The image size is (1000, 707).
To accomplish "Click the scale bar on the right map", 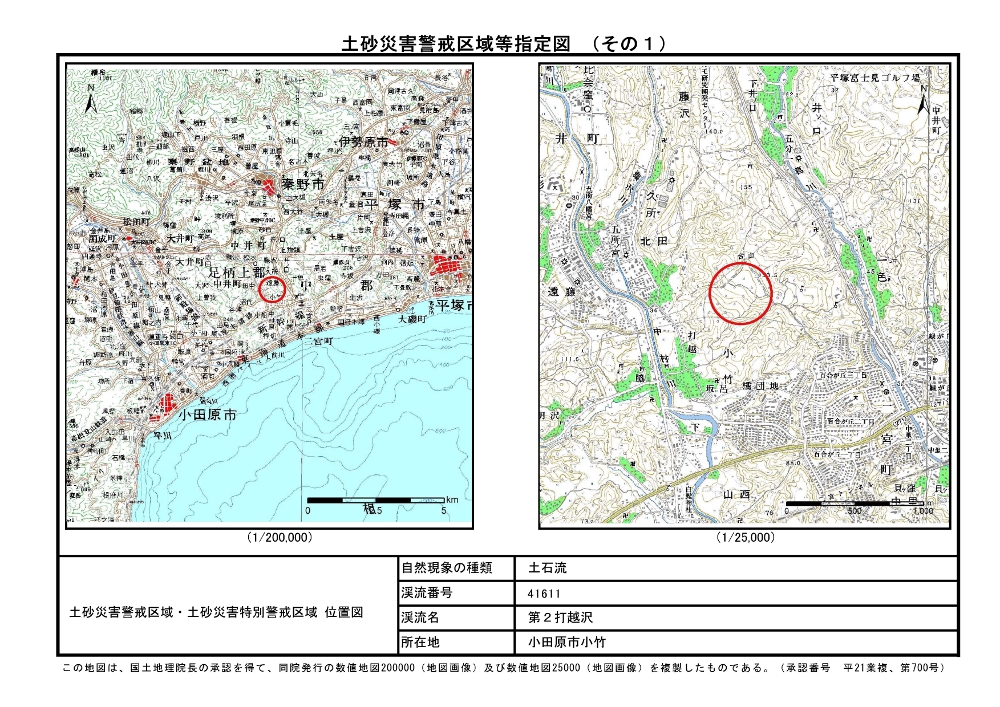I will [853, 503].
